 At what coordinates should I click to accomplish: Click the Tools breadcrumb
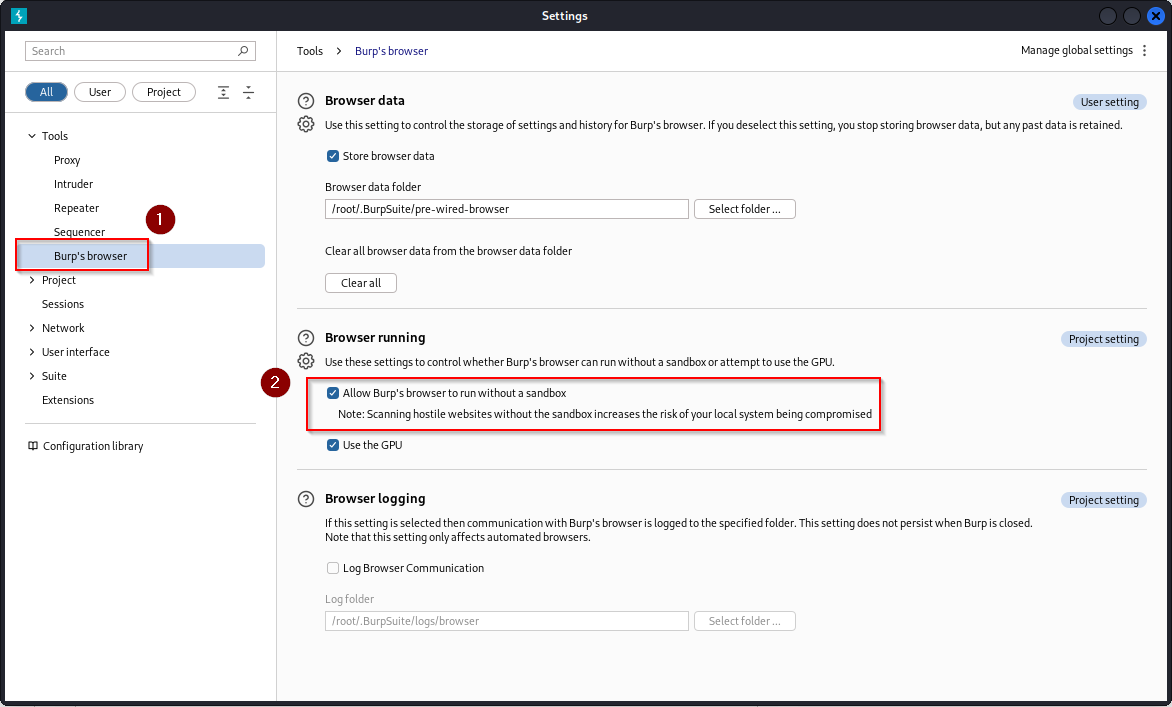tap(309, 51)
